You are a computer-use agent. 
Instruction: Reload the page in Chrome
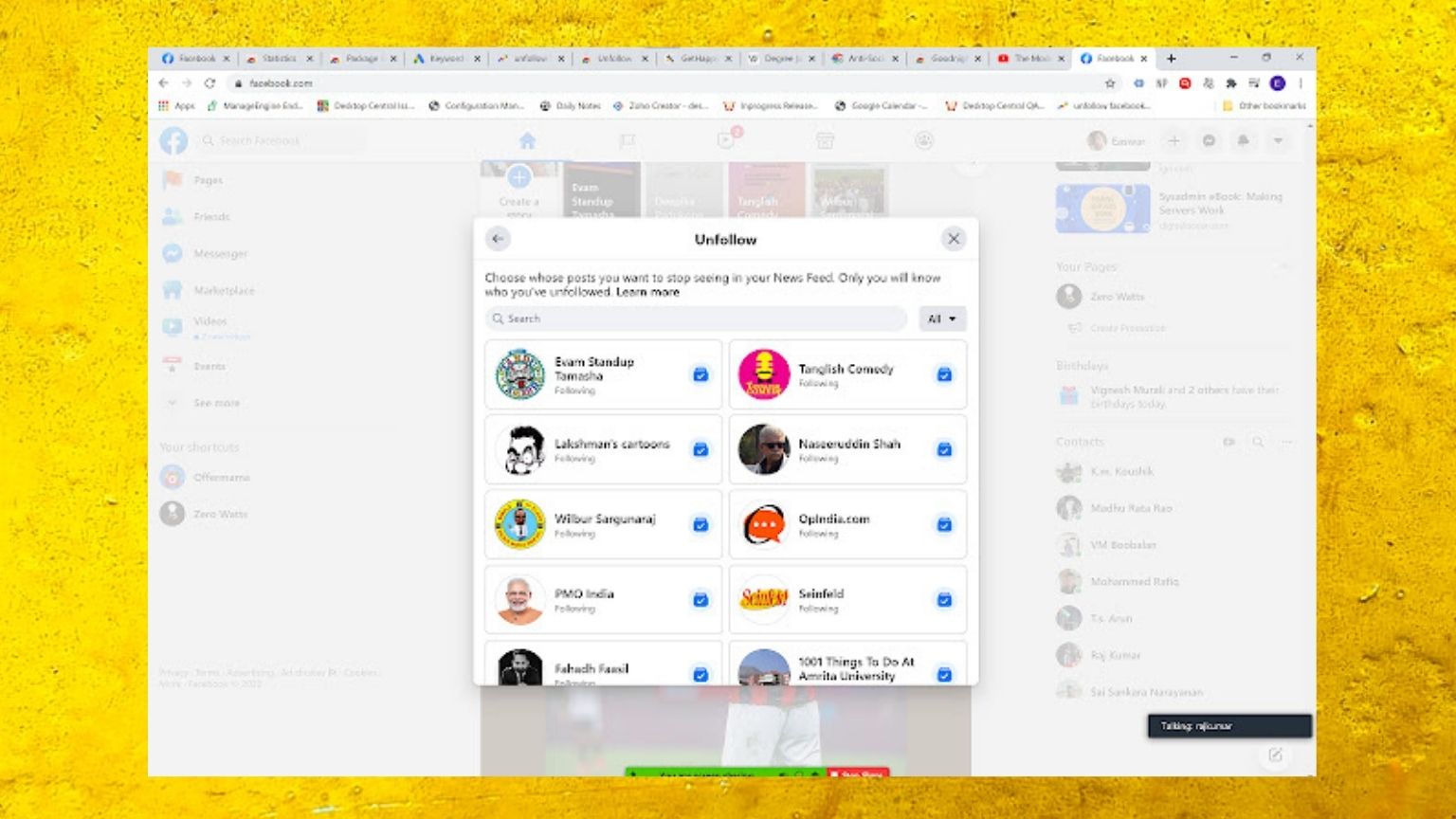(209, 83)
